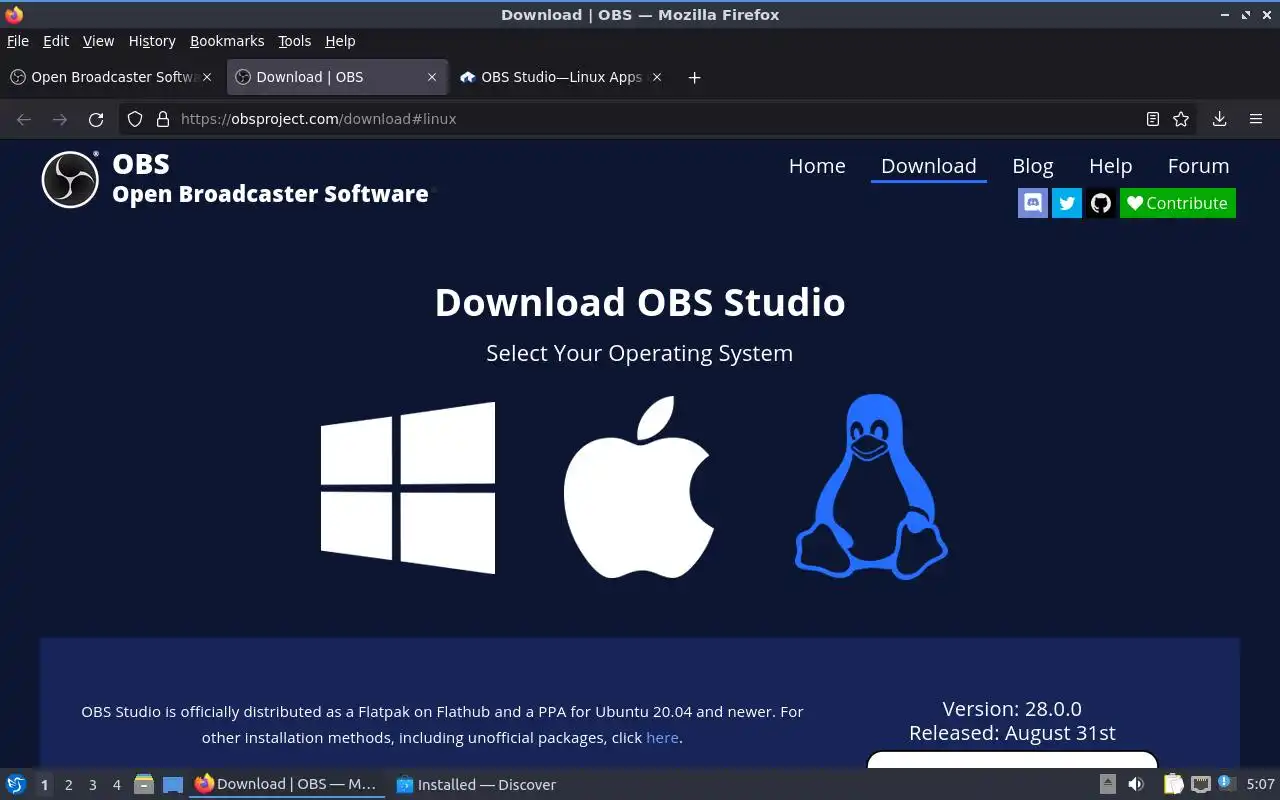Click the tracking protection shield icon

[135, 119]
